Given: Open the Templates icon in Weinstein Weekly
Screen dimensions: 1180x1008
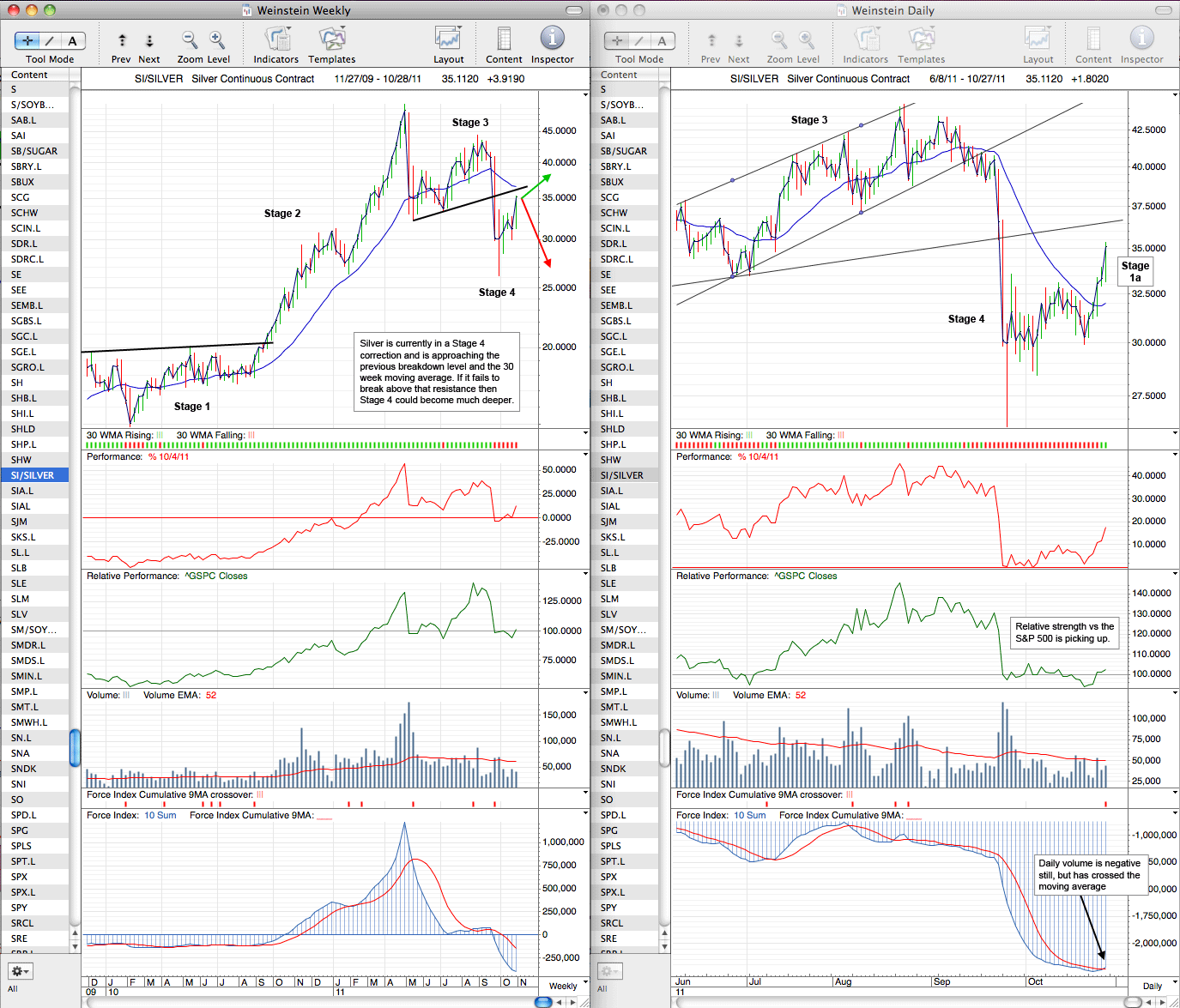Looking at the screenshot, I should point(332,39).
